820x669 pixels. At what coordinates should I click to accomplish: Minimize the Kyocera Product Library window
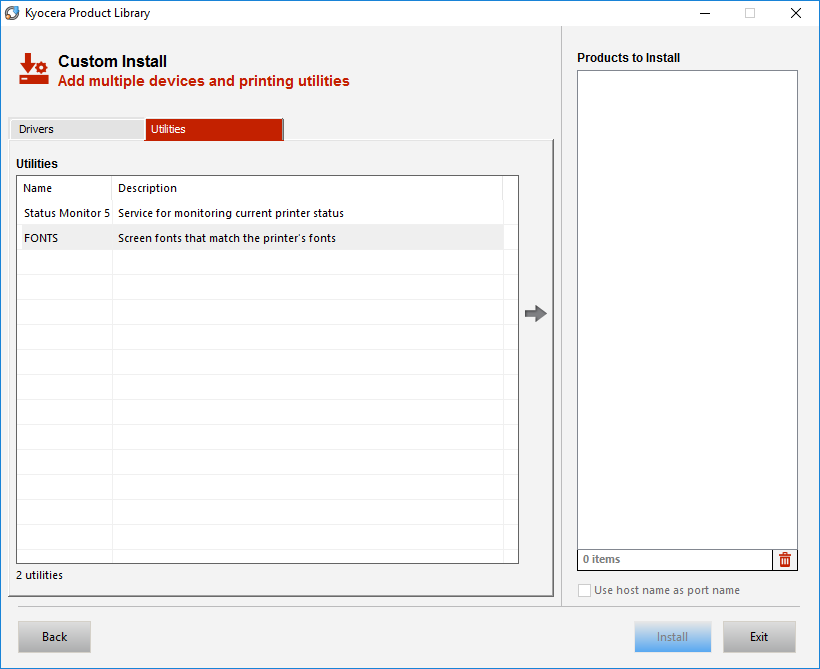point(704,13)
